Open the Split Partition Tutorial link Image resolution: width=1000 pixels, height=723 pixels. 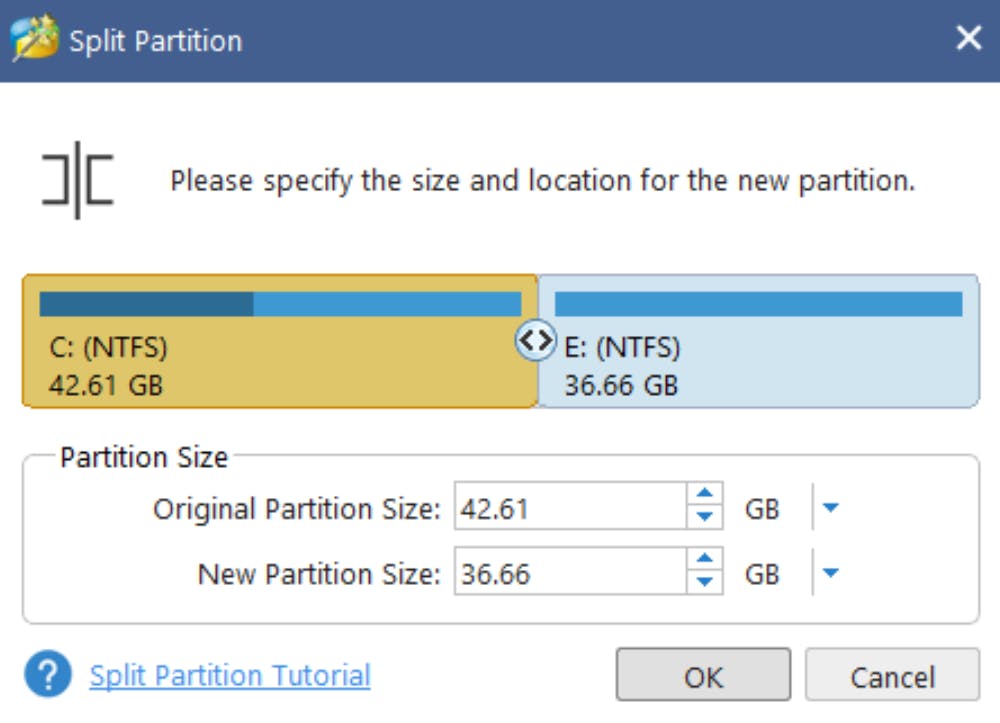click(230, 676)
